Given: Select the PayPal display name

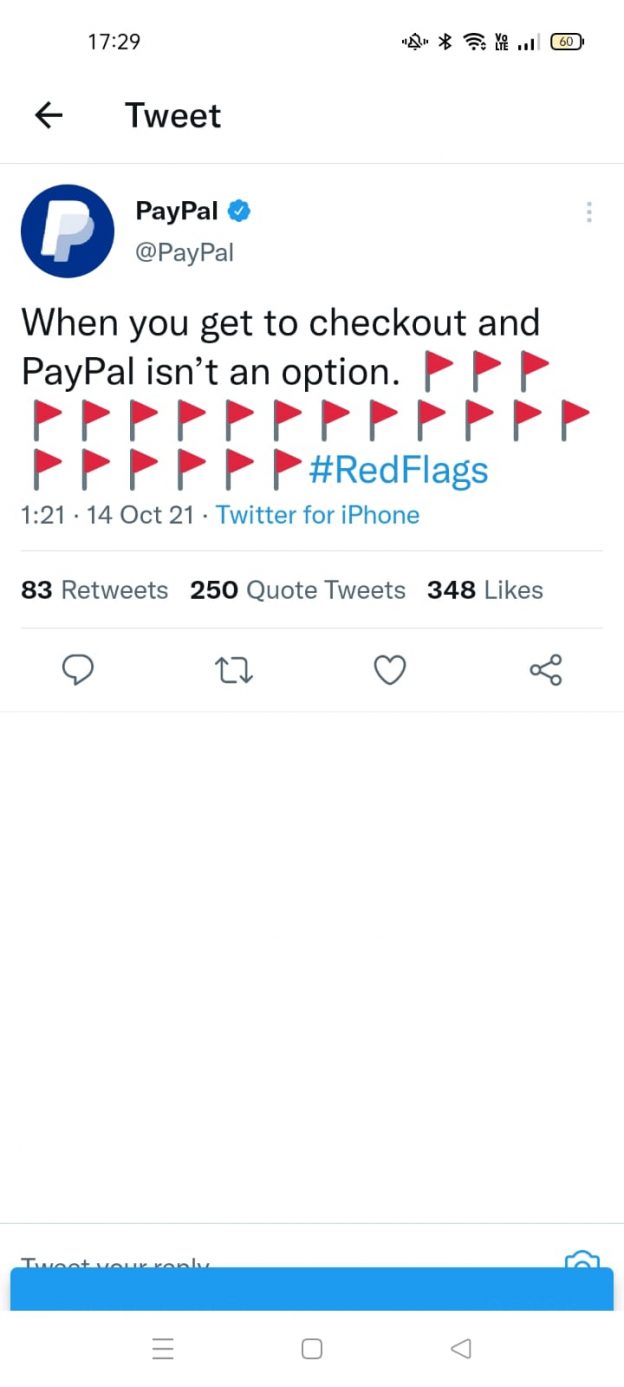Looking at the screenshot, I should point(177,211).
